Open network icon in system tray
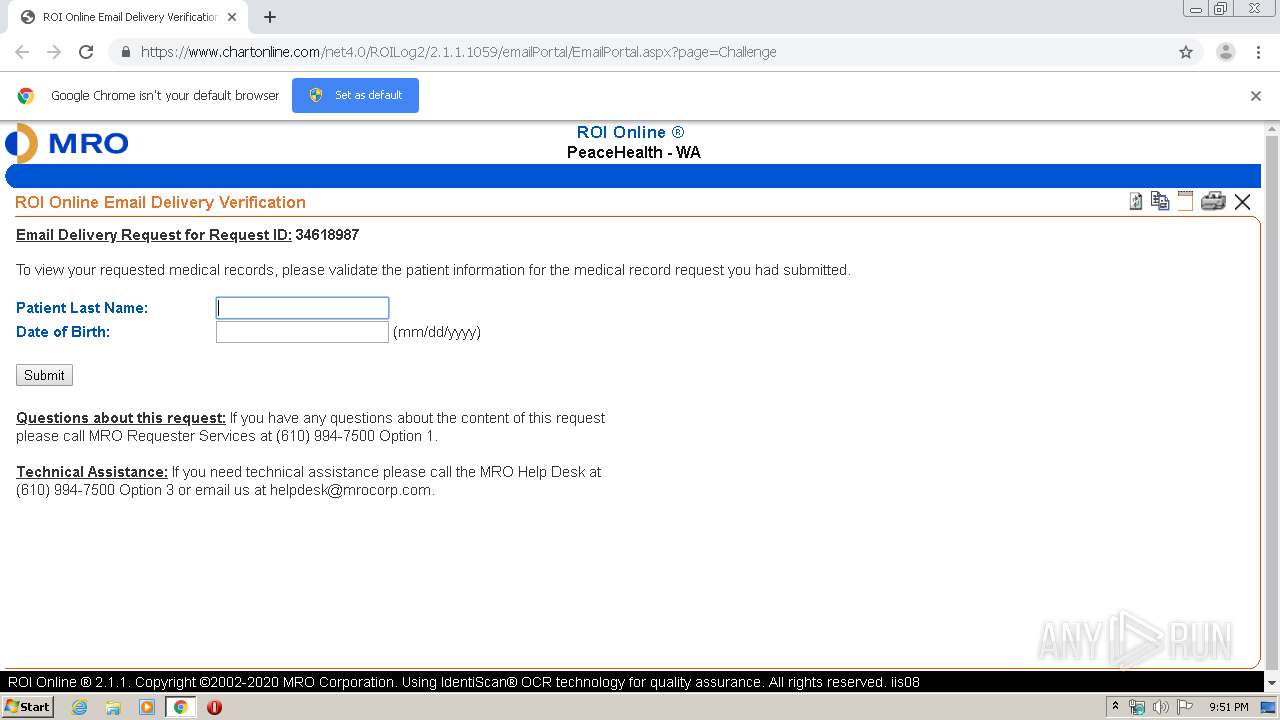Screen dimensions: 1280x720 coord(1137,707)
